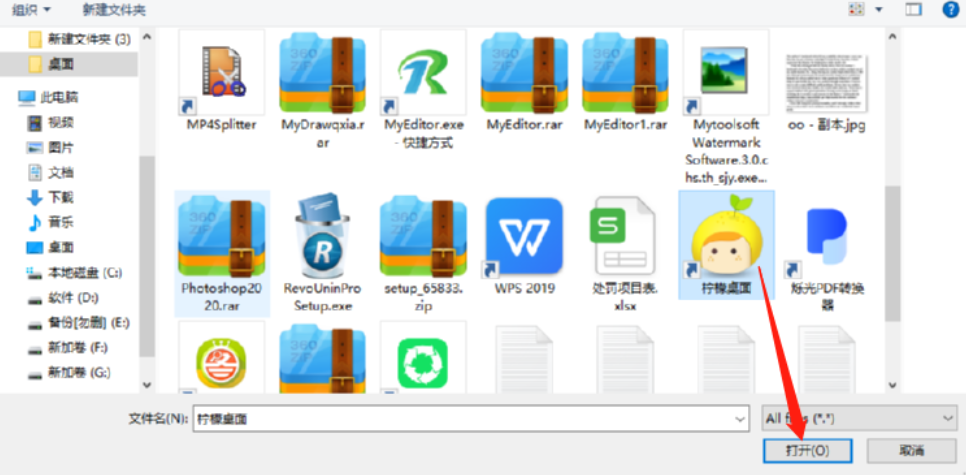Open 文档 in navigation pane

pyautogui.click(x=51, y=173)
